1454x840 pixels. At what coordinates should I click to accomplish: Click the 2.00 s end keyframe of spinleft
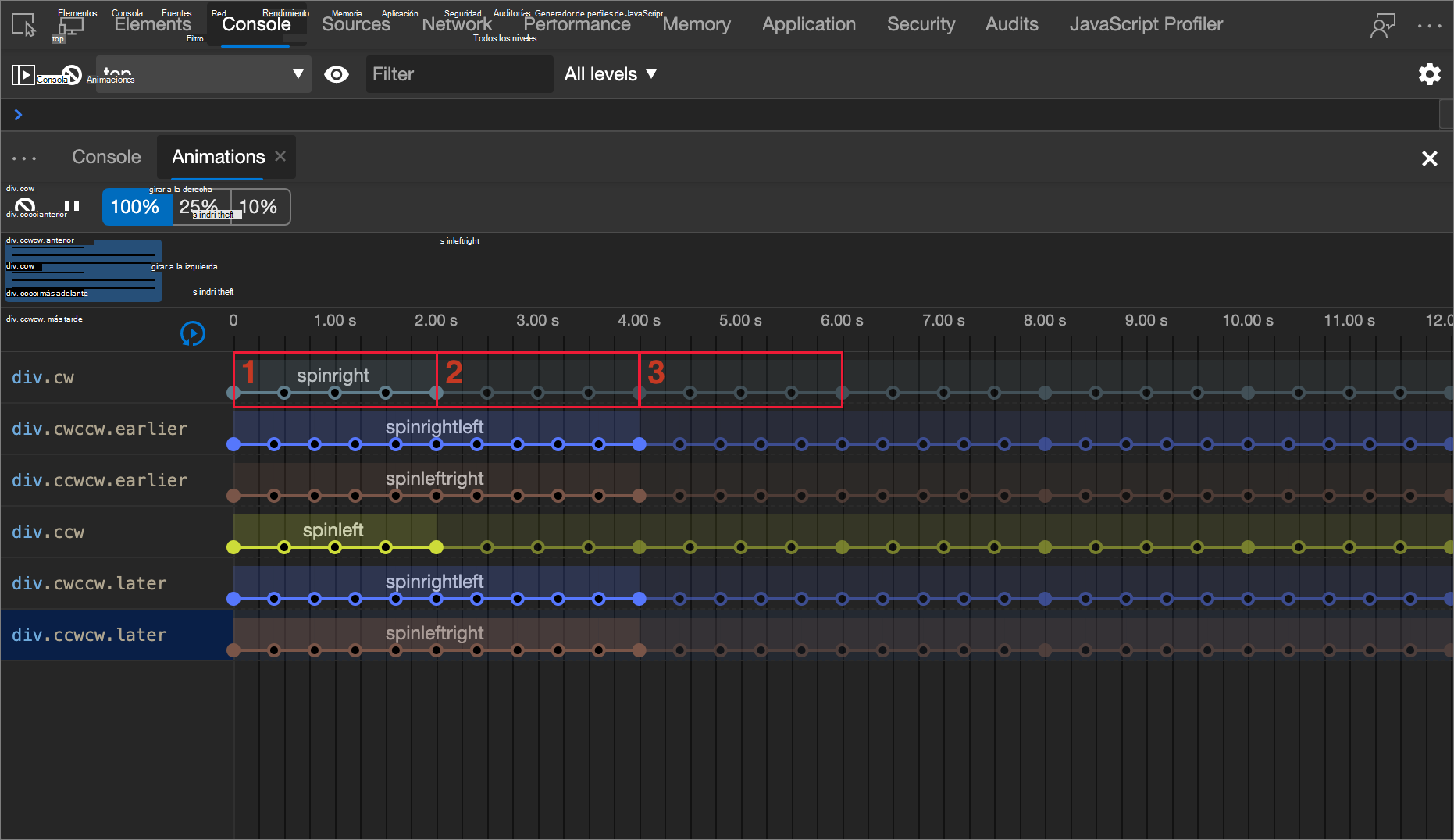click(437, 547)
